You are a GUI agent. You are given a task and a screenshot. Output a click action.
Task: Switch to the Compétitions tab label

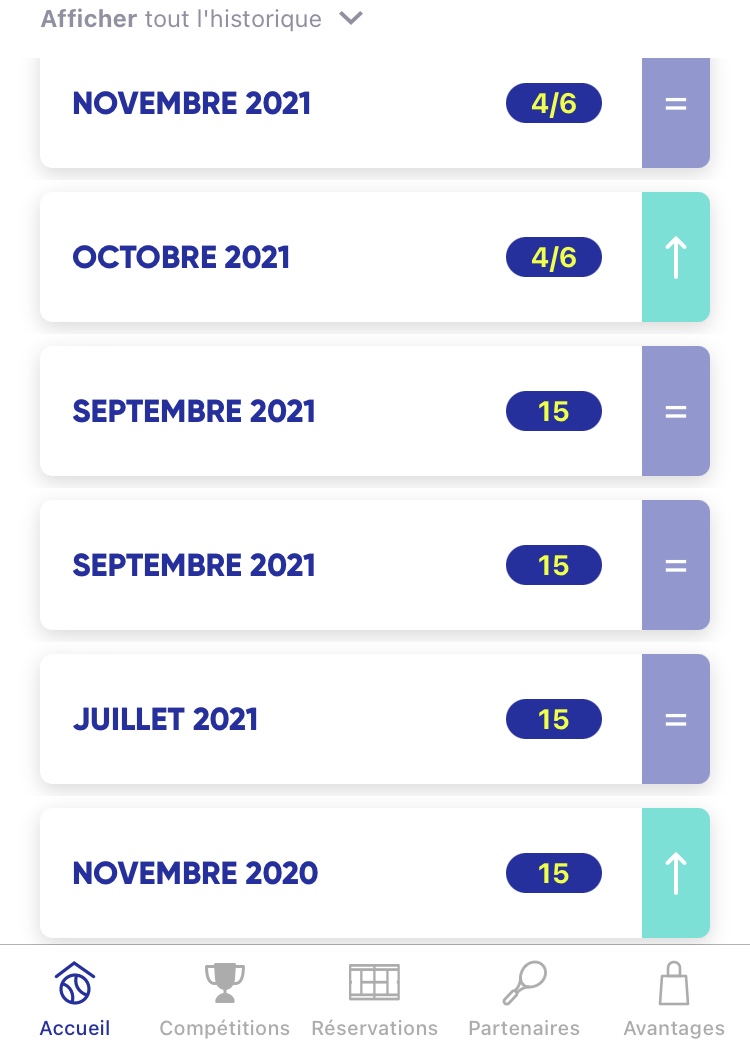point(224,1028)
